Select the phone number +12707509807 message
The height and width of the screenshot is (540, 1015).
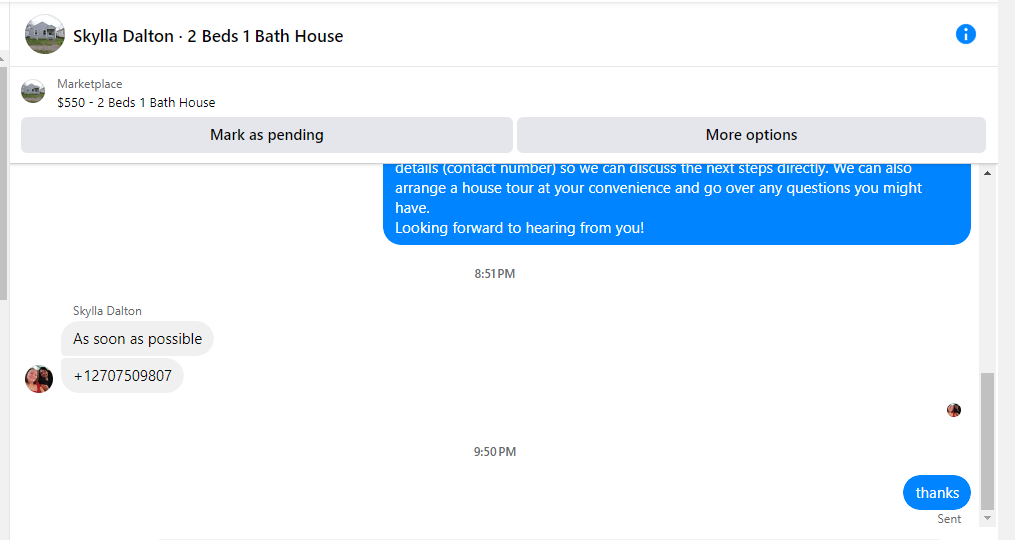122,376
